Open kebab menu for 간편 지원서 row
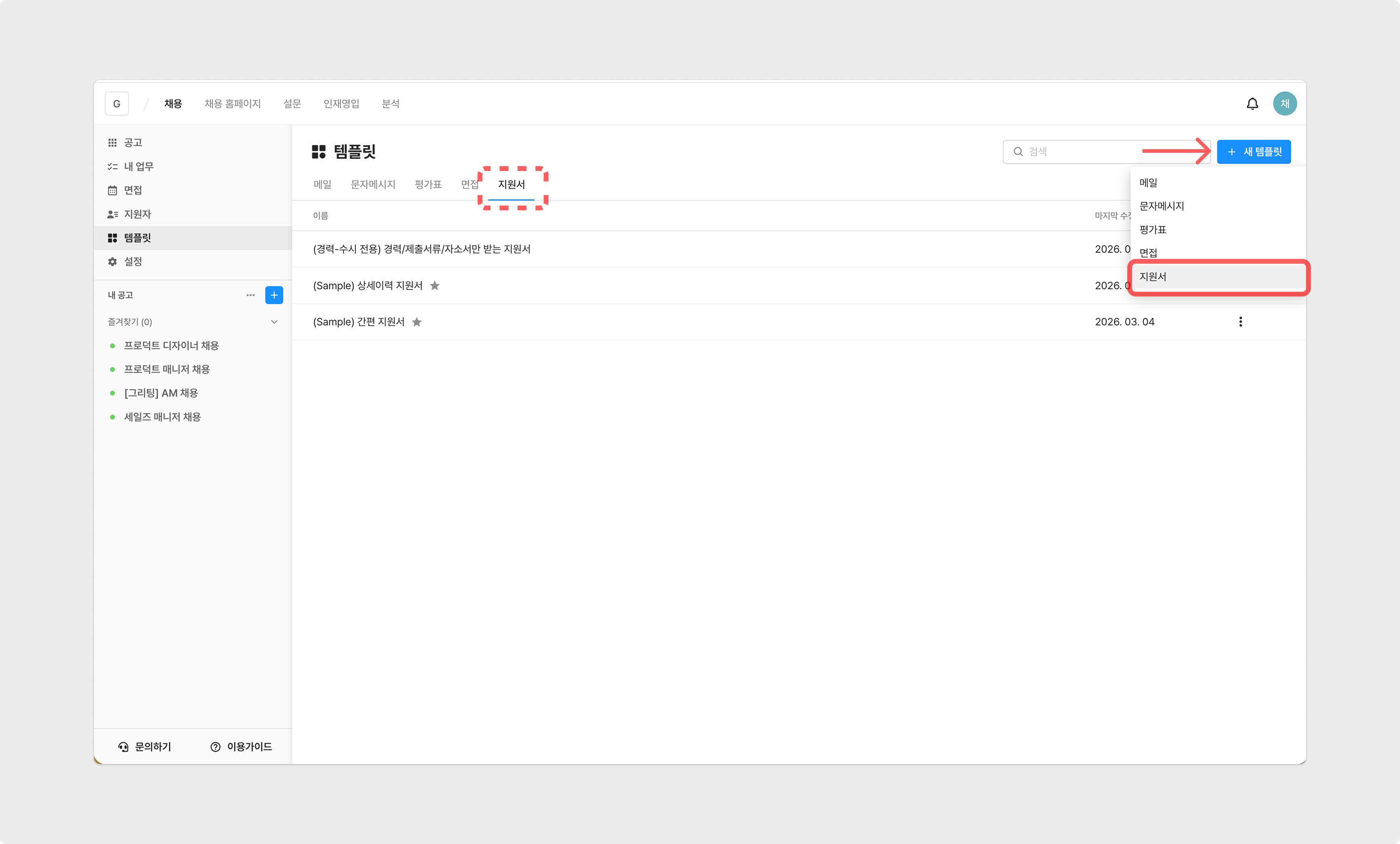This screenshot has width=1400, height=844. [1240, 322]
